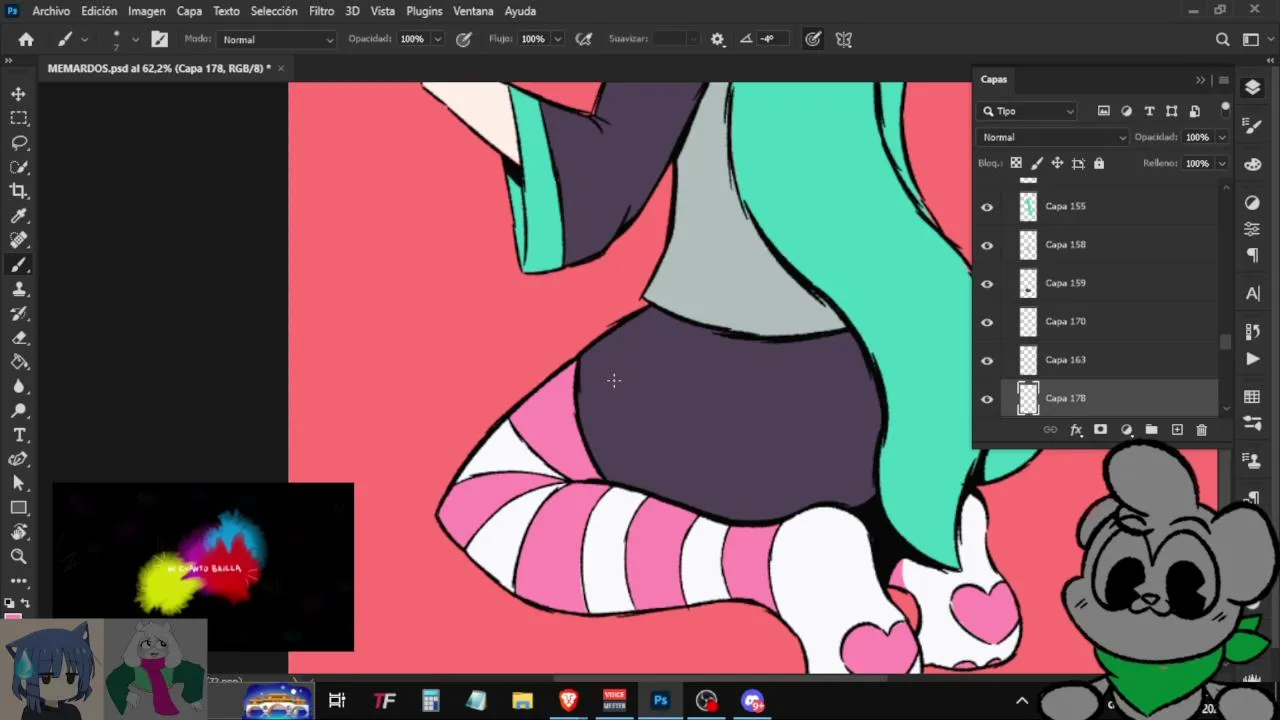Select the Lasso tool
Screen dimensions: 1280x720
19,142
